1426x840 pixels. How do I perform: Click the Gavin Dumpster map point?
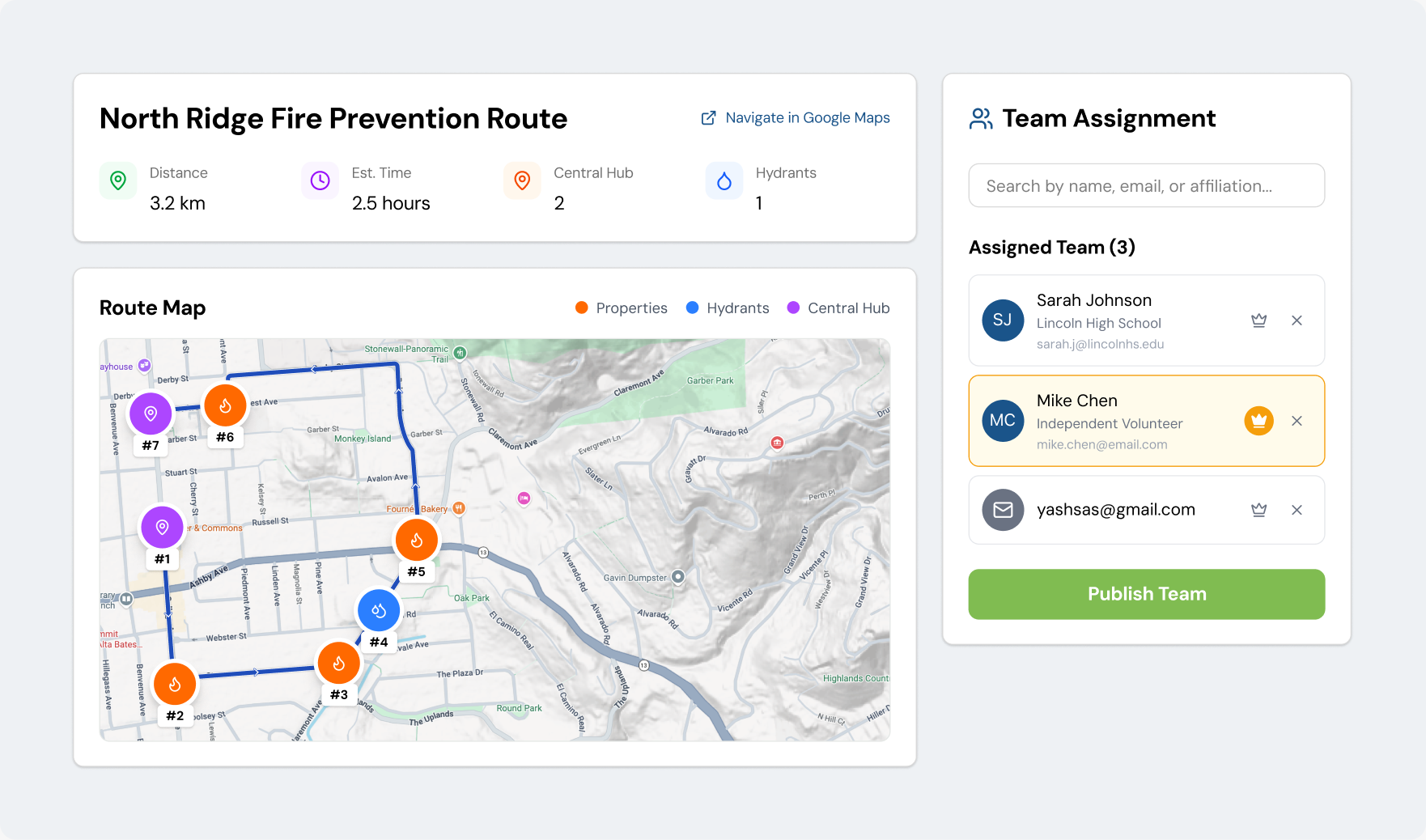678,577
